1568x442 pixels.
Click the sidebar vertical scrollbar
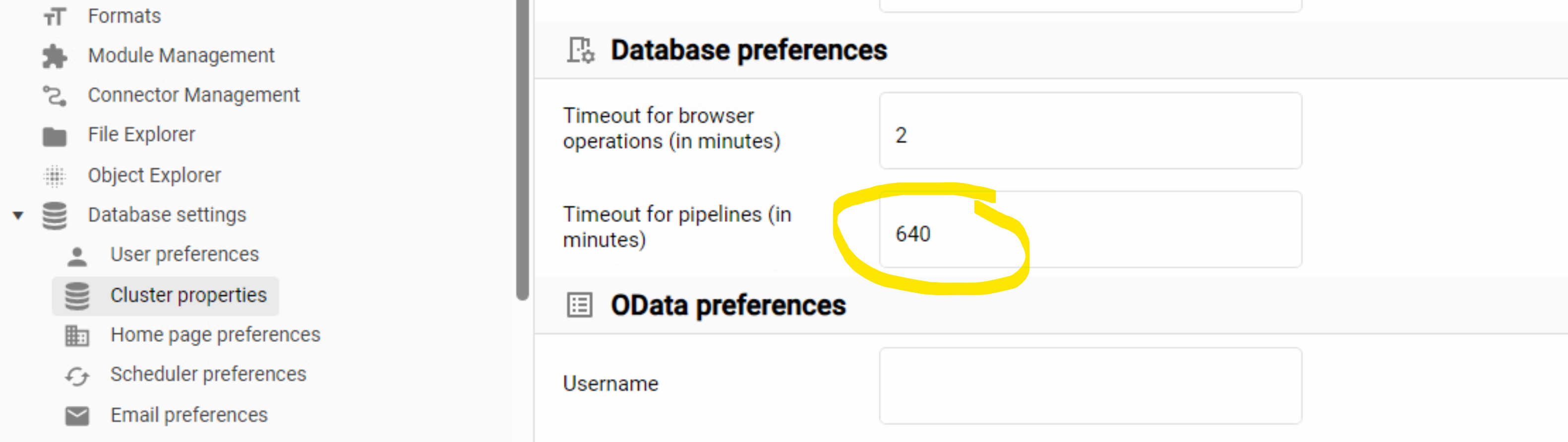point(522,152)
